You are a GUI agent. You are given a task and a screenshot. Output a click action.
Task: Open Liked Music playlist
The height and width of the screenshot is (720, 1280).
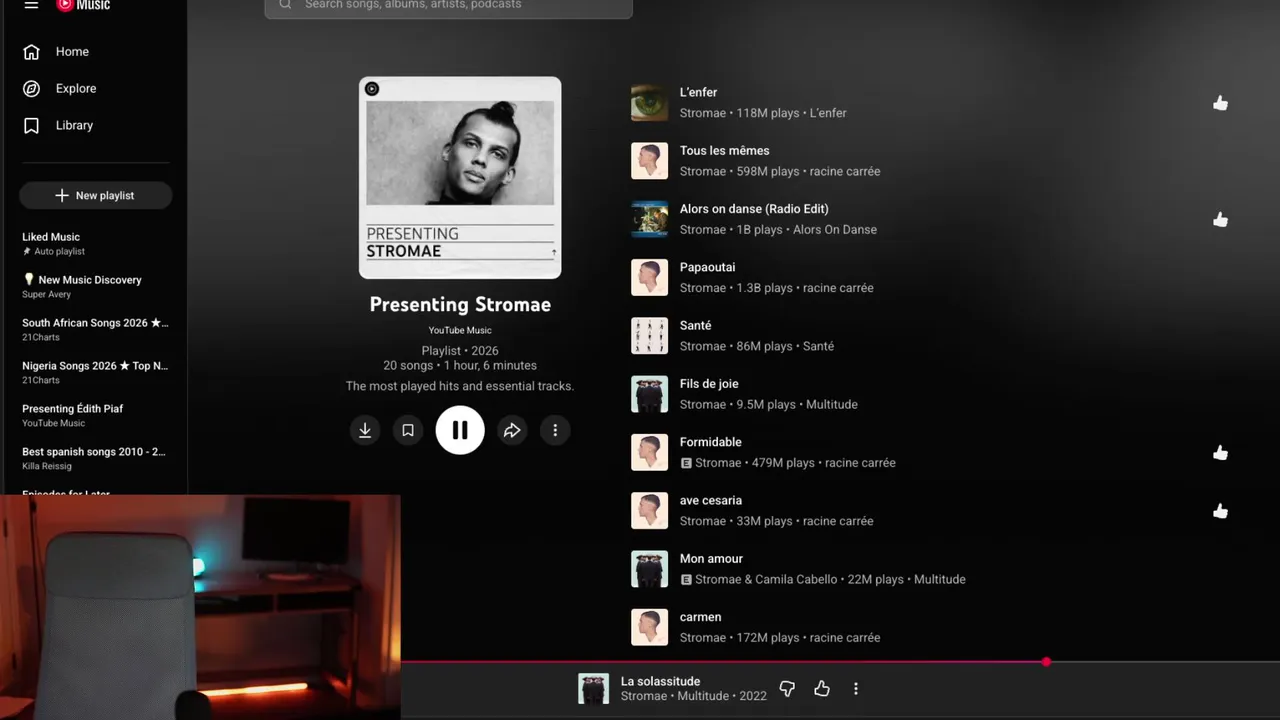point(95,244)
